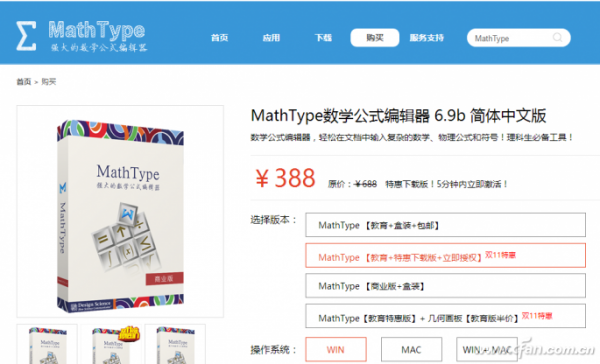Select version 商业版+盒装
The width and height of the screenshot is (600, 364).
coord(445,286)
